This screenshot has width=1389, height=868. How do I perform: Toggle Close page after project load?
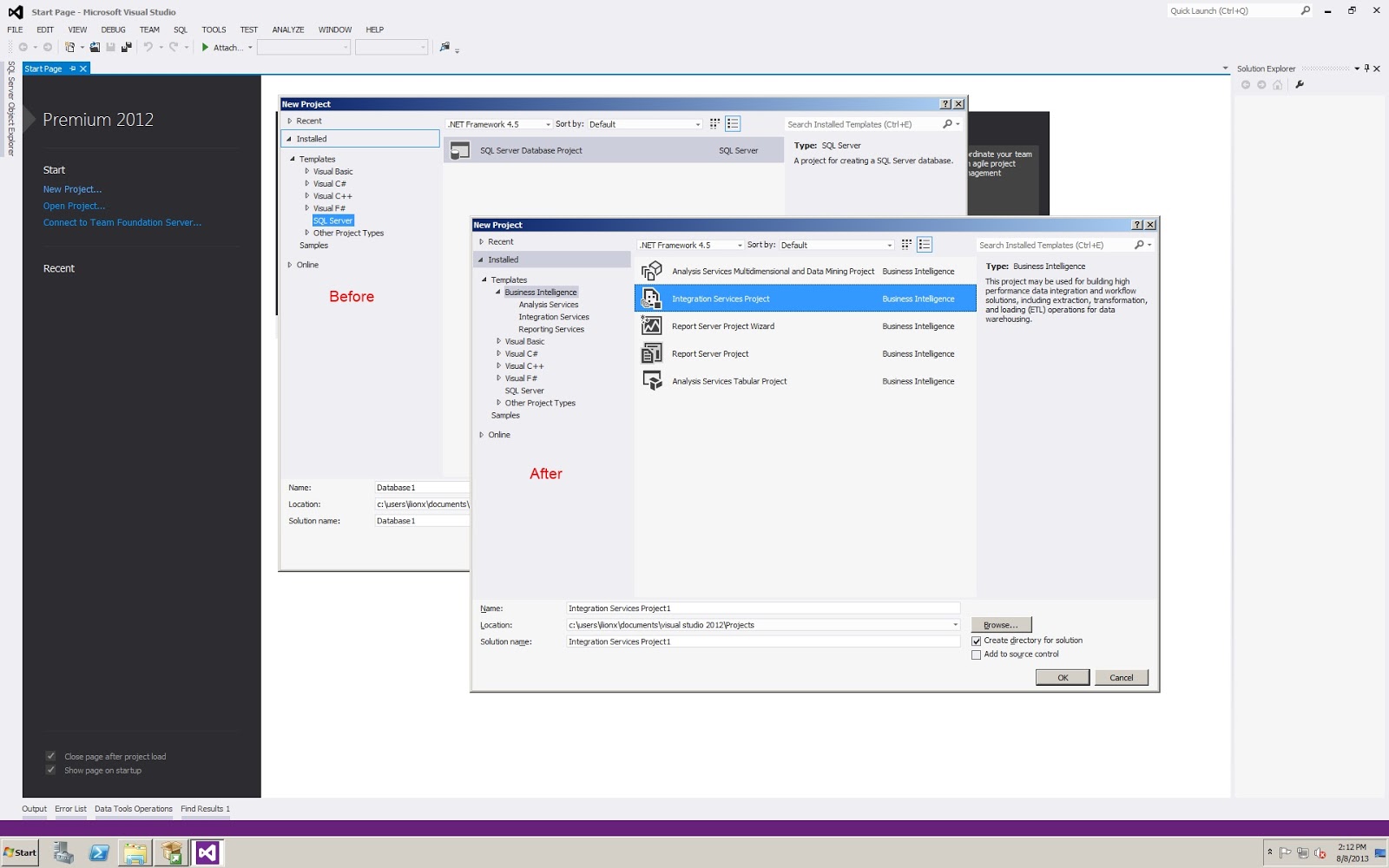click(50, 756)
